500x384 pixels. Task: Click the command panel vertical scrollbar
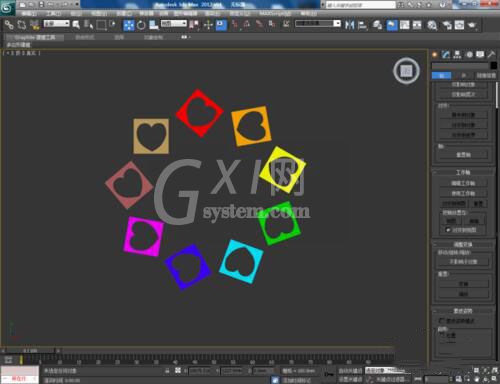tap(498, 95)
